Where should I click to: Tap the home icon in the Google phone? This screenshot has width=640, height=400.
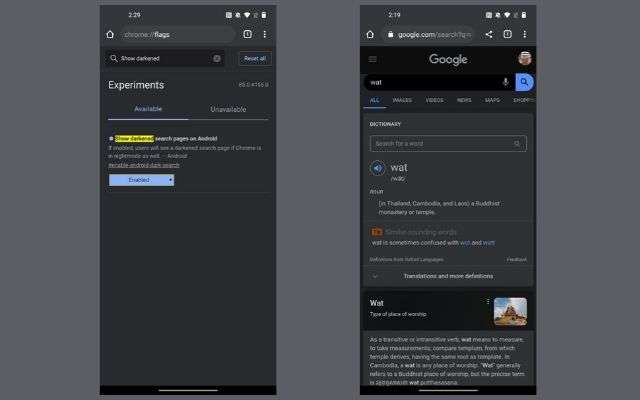click(370, 34)
